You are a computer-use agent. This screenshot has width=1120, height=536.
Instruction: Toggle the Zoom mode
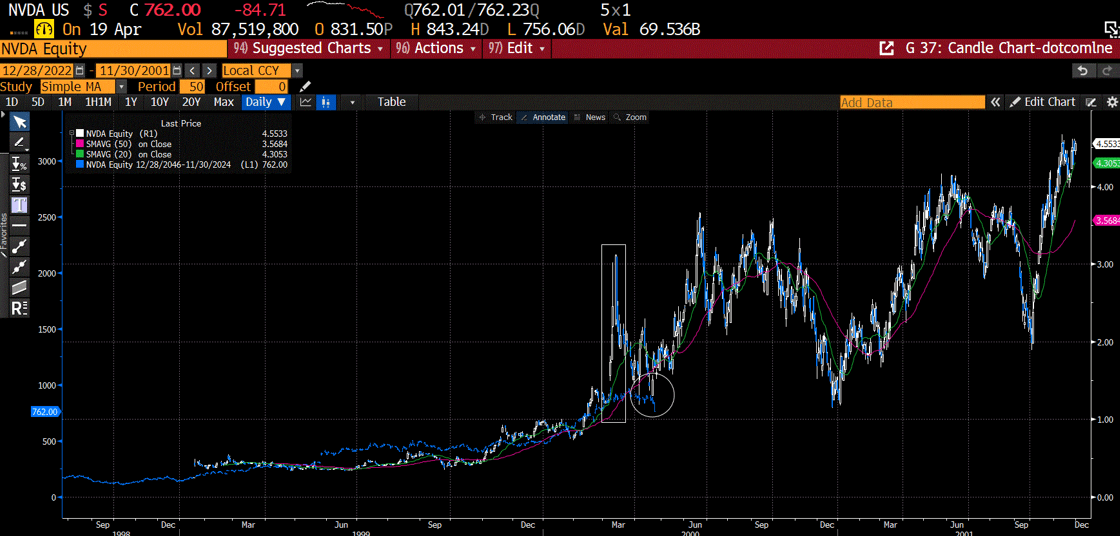629,117
